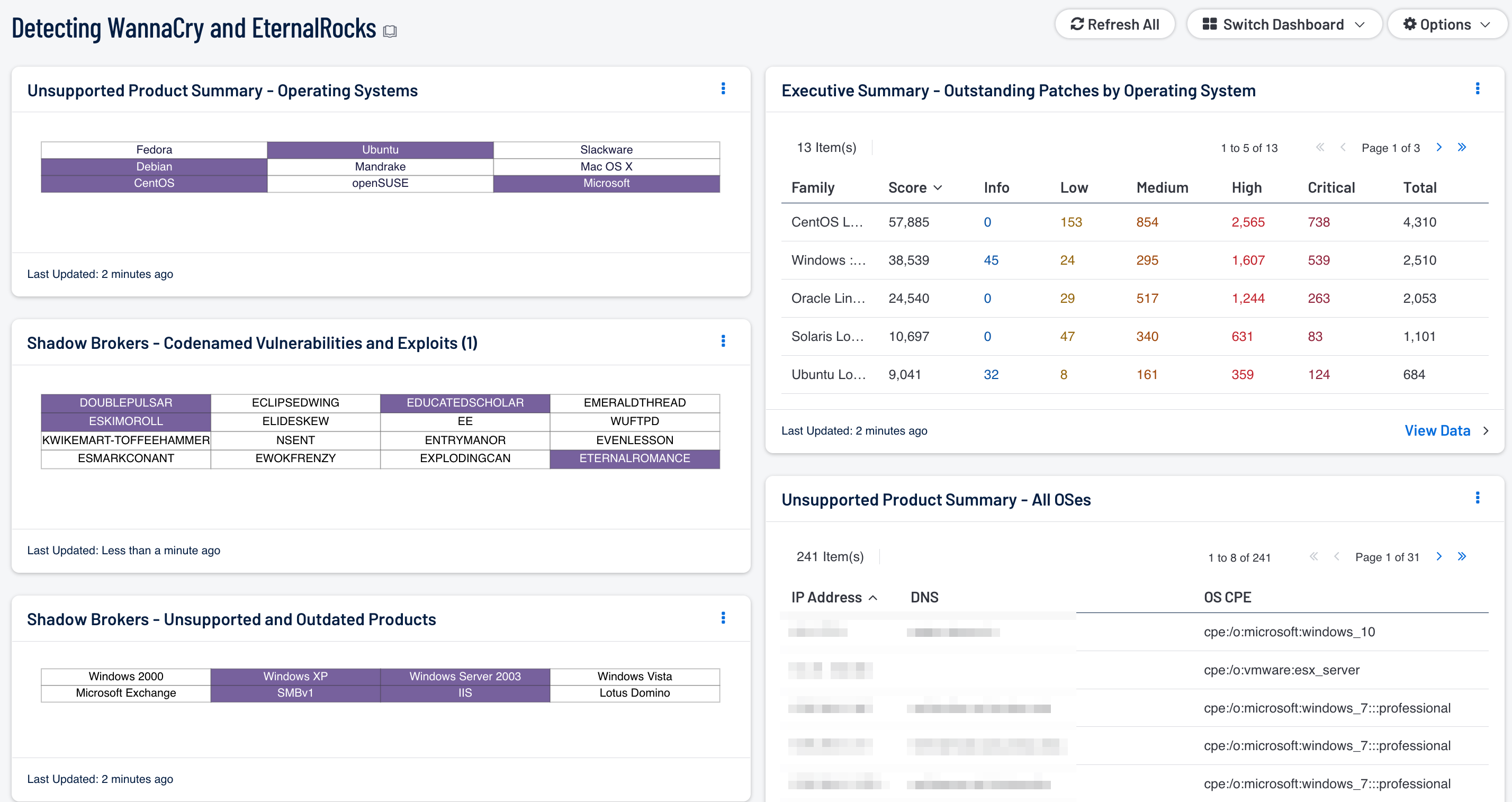Open the Options dropdown menu

coord(1448,25)
